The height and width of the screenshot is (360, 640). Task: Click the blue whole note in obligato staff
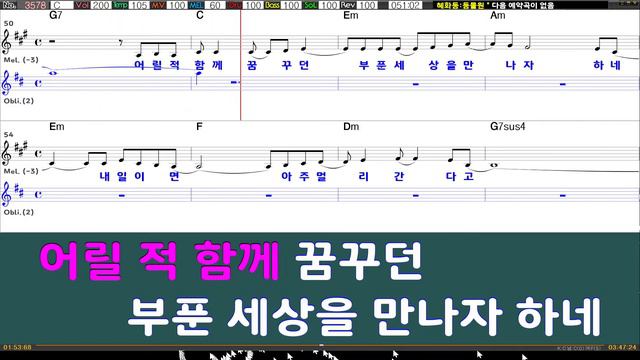[53, 73]
